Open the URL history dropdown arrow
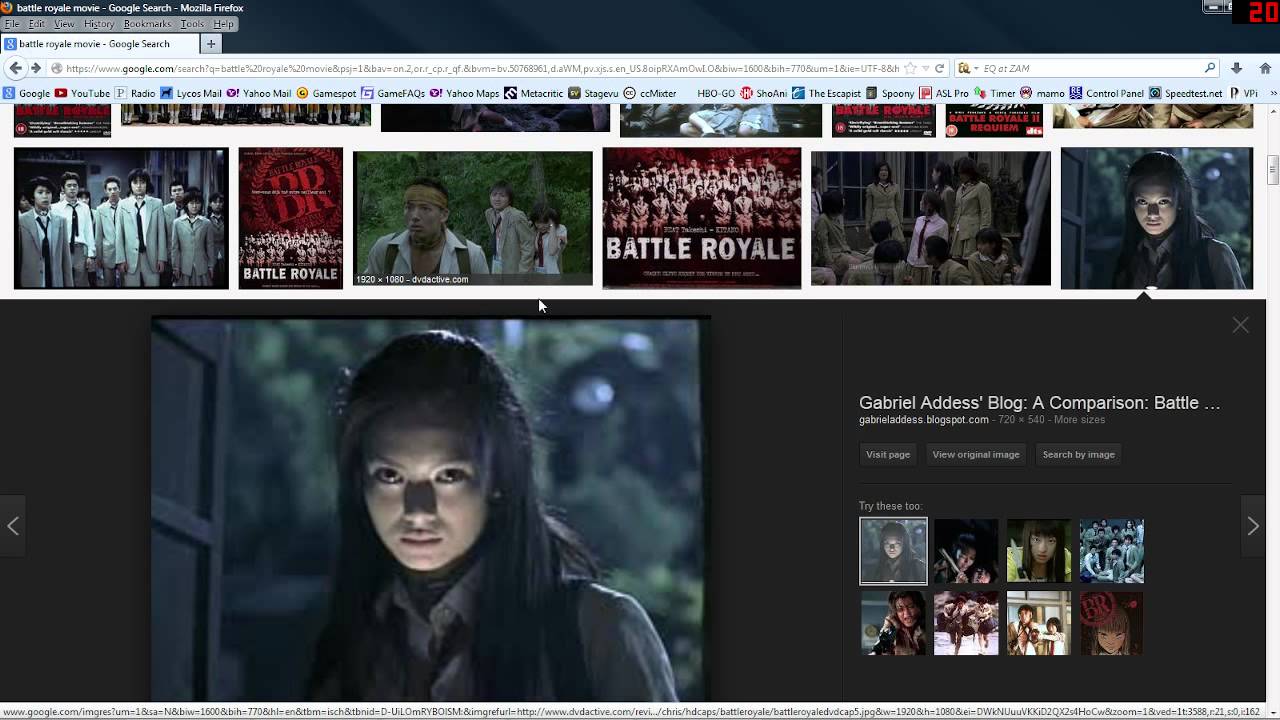1280x720 pixels. [926, 68]
